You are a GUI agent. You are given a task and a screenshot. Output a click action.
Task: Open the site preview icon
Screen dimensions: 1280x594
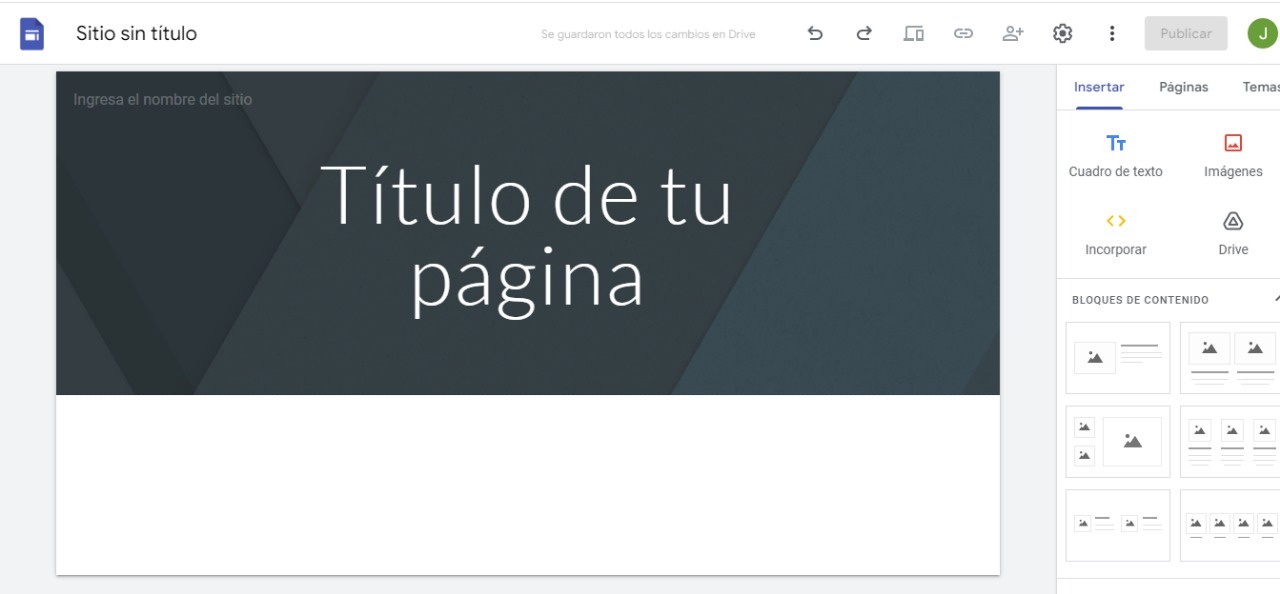coord(912,33)
